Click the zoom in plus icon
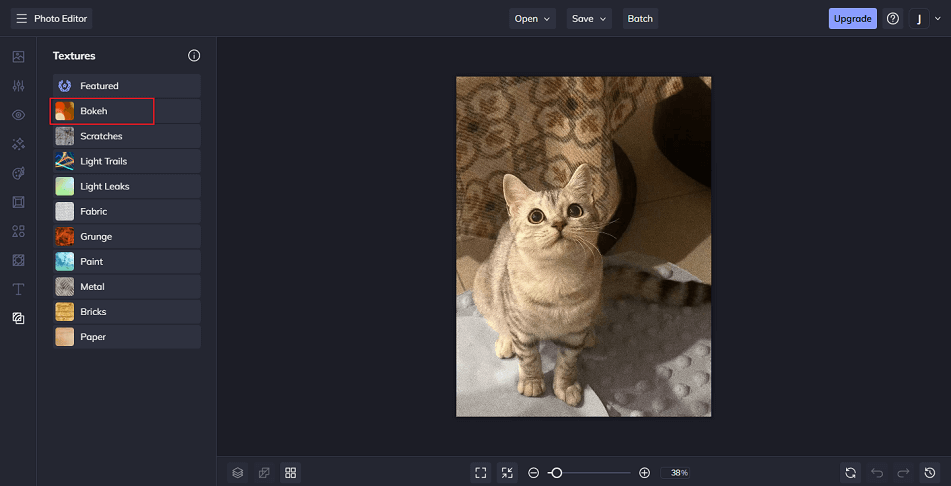 click(645, 473)
